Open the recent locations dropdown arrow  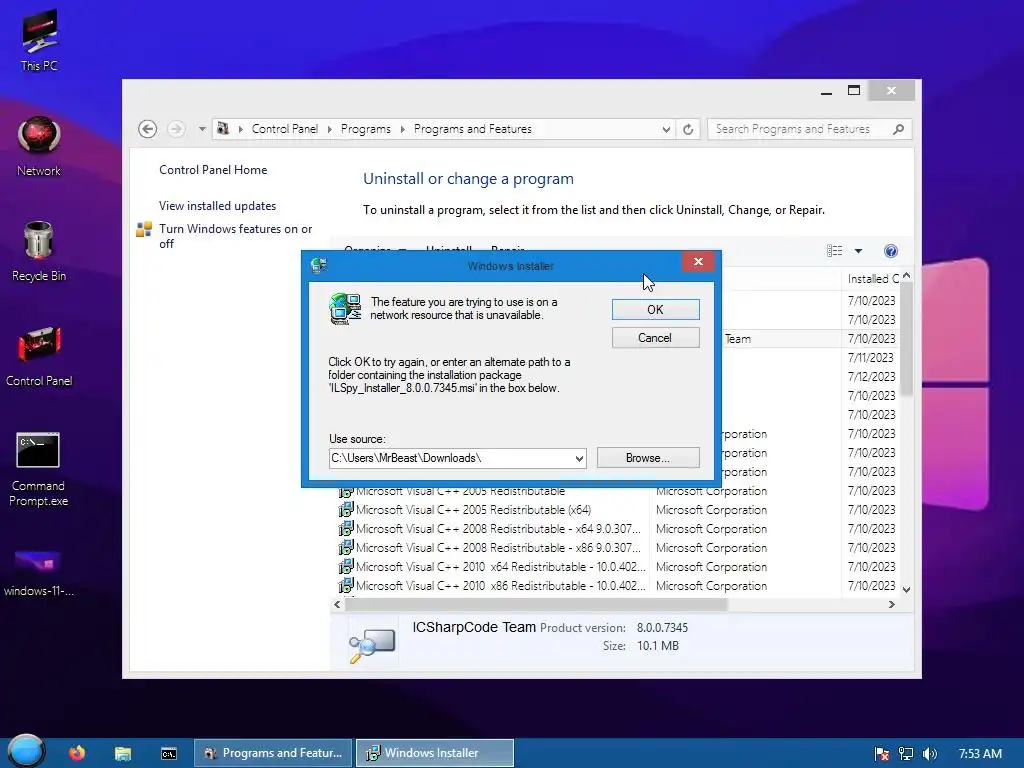click(202, 129)
